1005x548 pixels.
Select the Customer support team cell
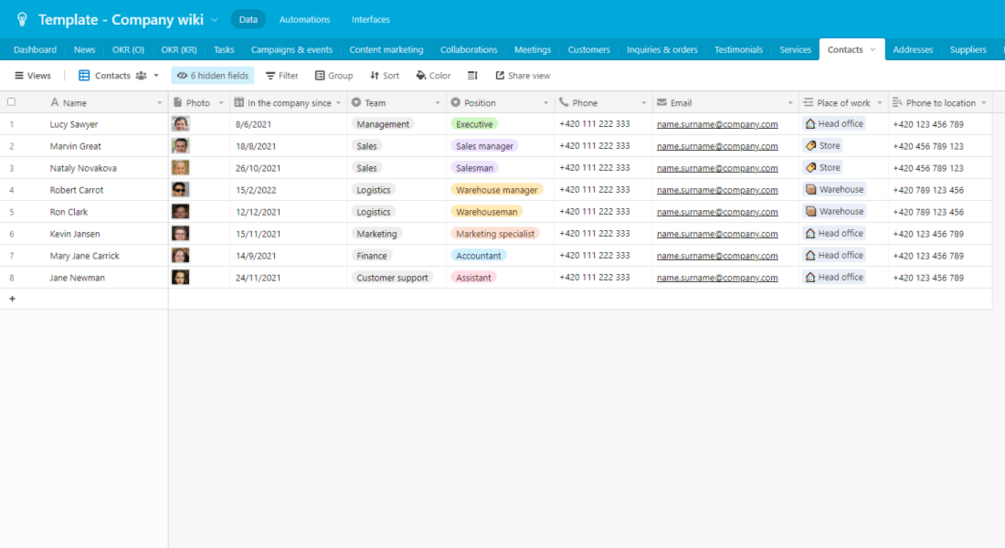pos(396,278)
